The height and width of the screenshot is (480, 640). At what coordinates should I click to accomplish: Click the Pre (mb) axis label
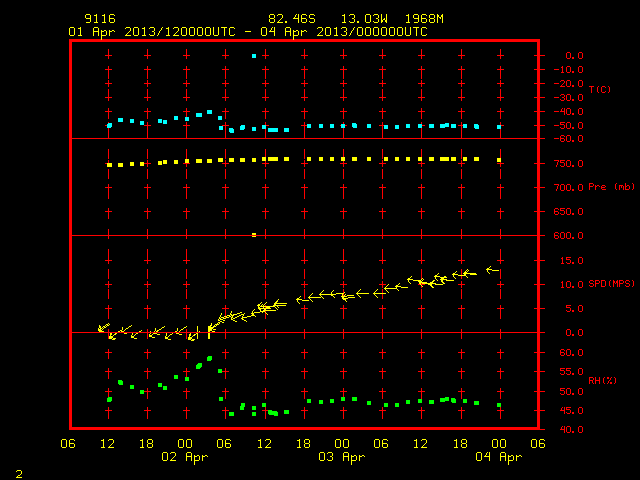[x=611, y=187]
